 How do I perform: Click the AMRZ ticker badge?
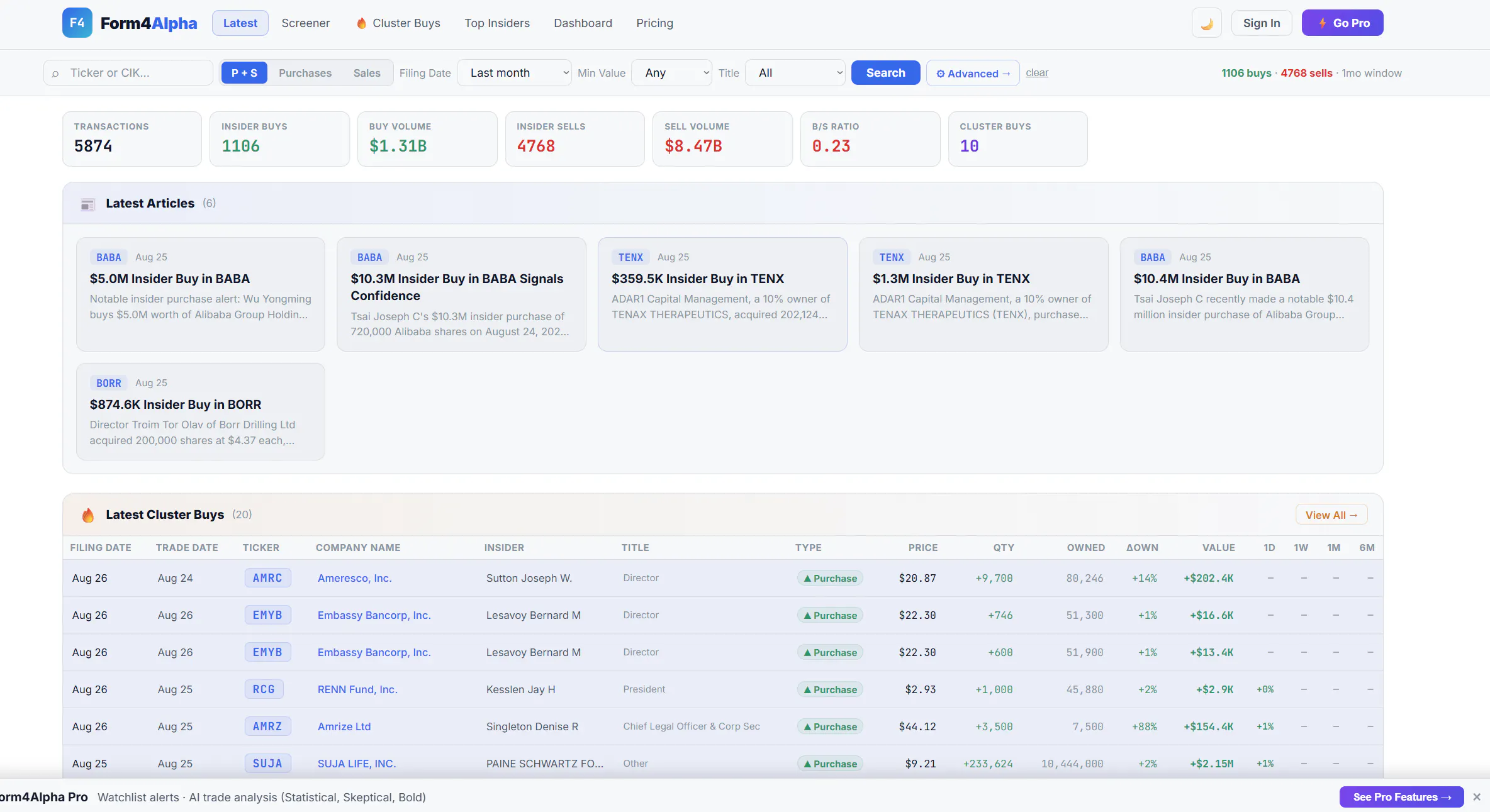click(x=267, y=726)
